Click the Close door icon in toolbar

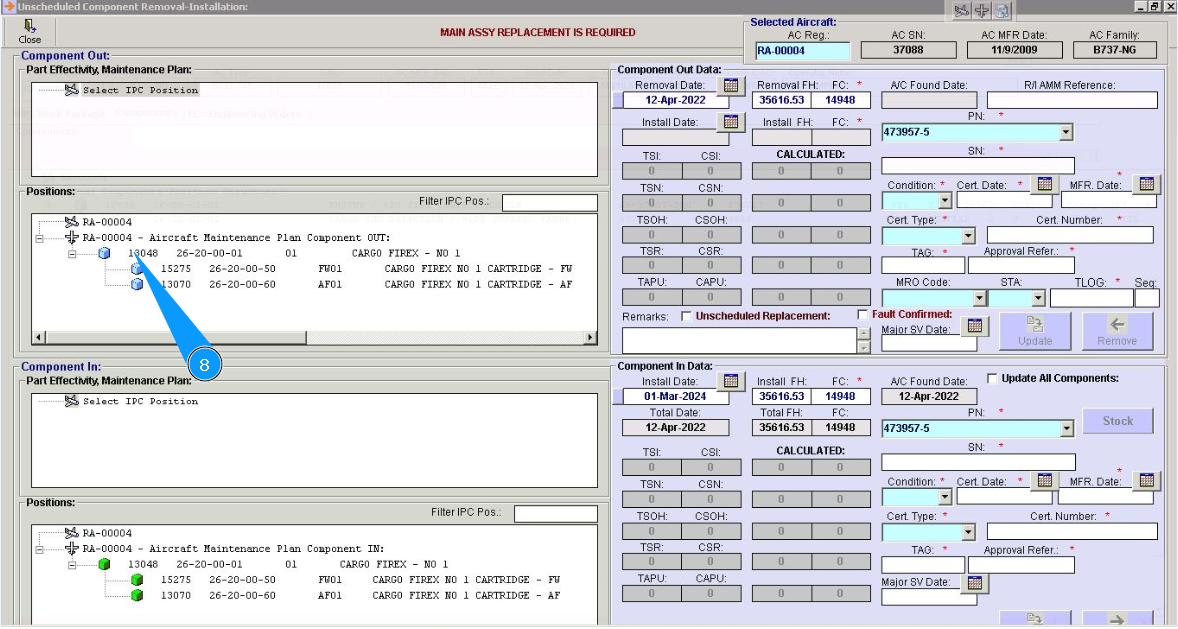30,26
